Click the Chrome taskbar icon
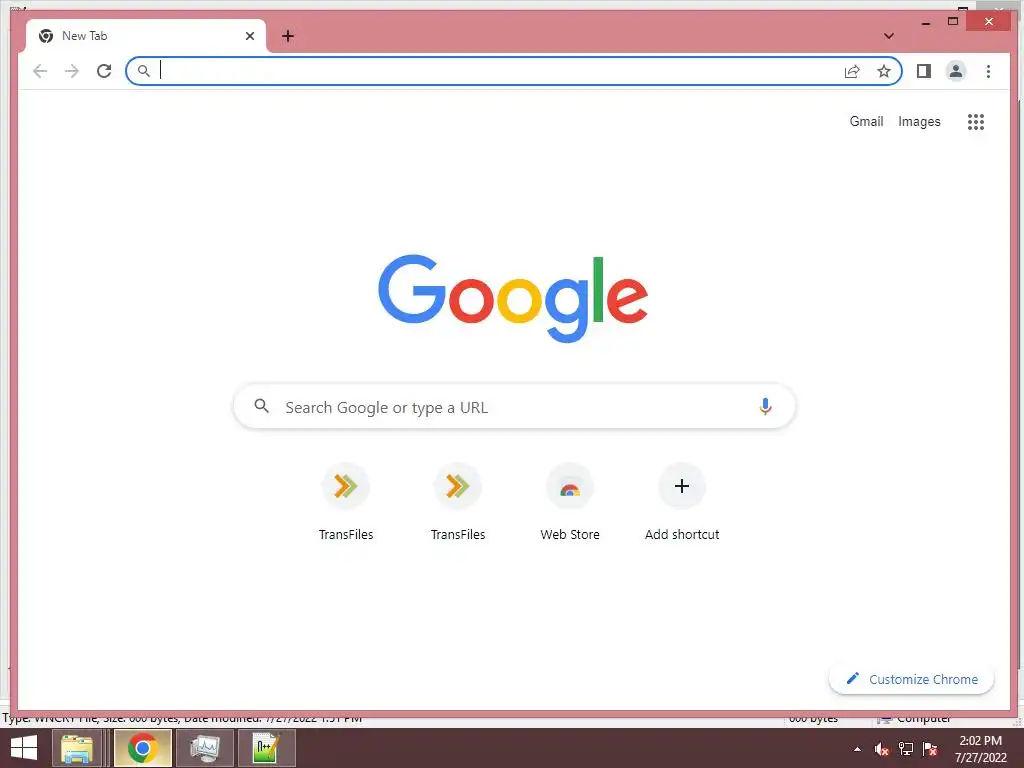 [x=142, y=748]
